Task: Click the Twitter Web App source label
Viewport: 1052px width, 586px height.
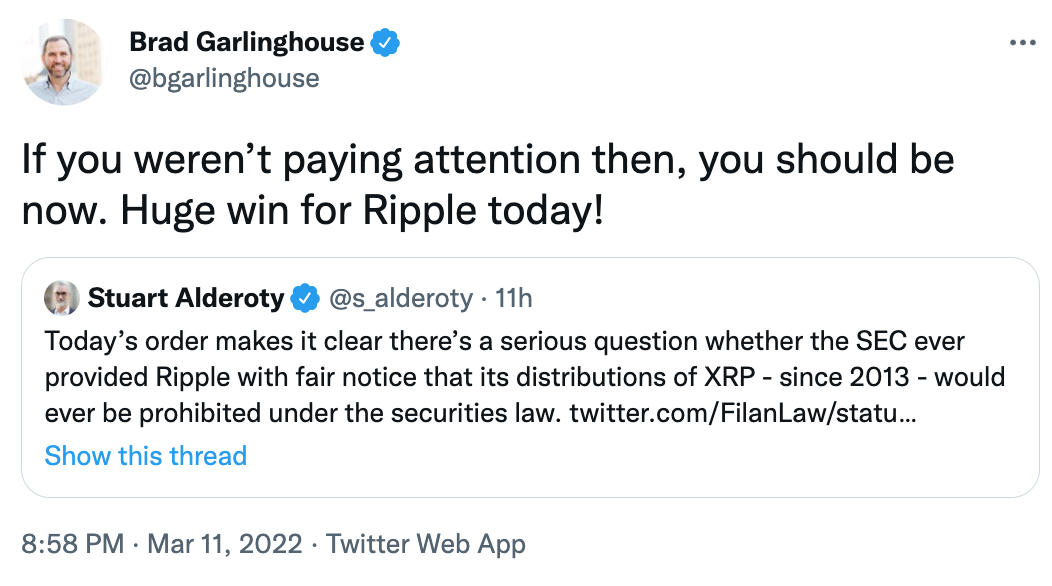Action: point(425,544)
